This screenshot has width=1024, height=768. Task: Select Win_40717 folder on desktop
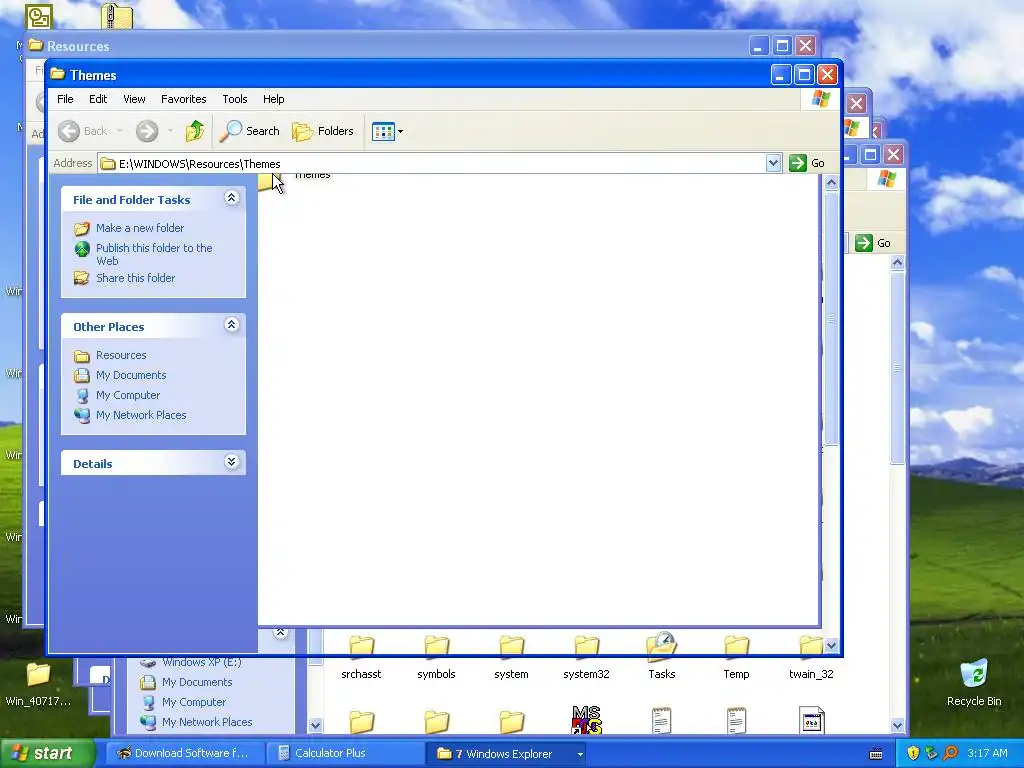(38, 684)
